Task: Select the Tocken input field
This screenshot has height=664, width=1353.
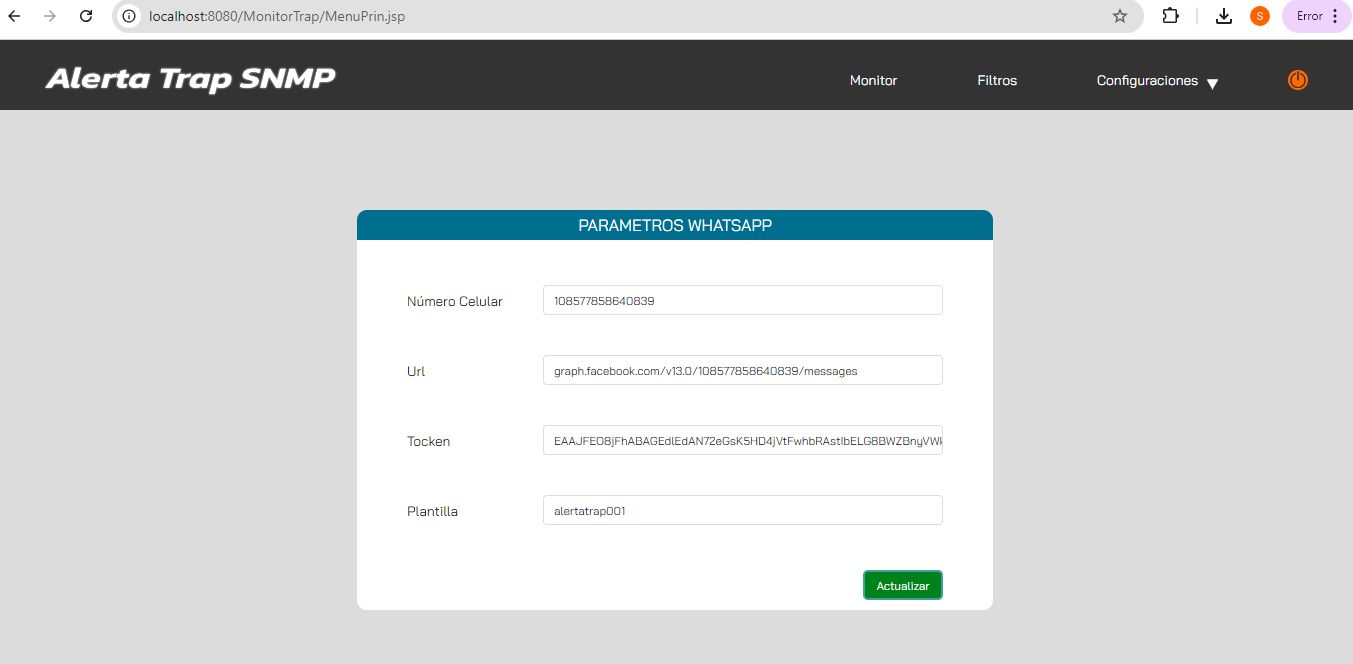Action: click(x=742, y=440)
